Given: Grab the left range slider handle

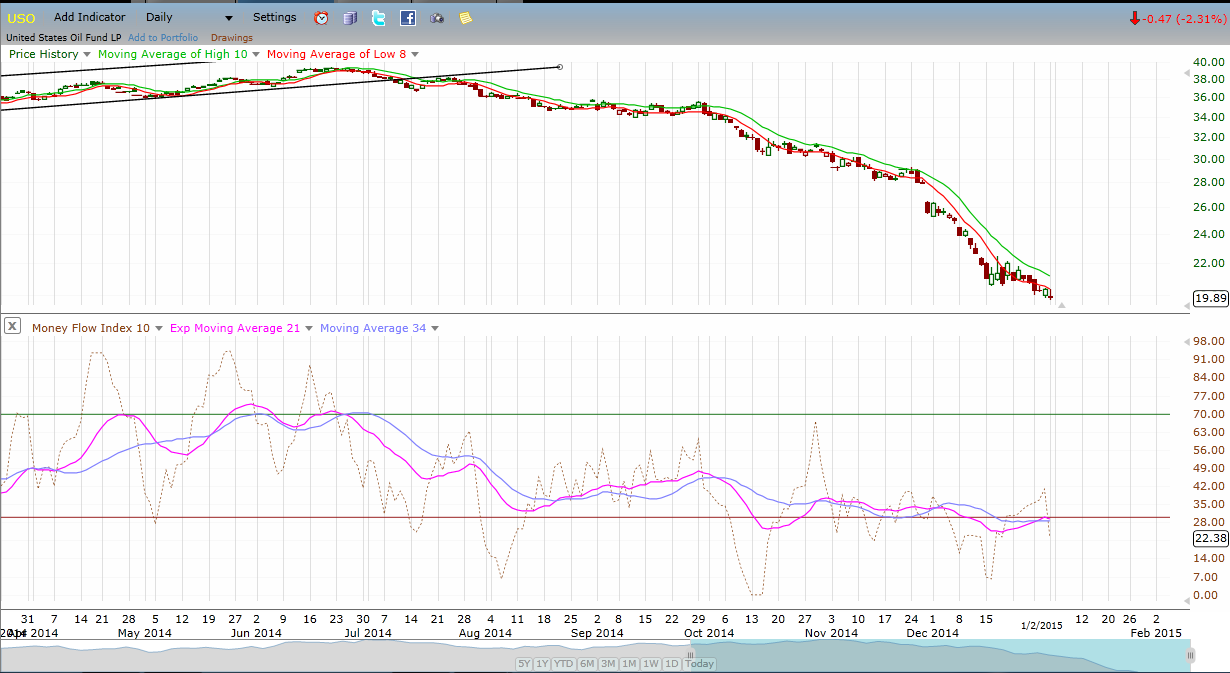Looking at the screenshot, I should (689, 655).
